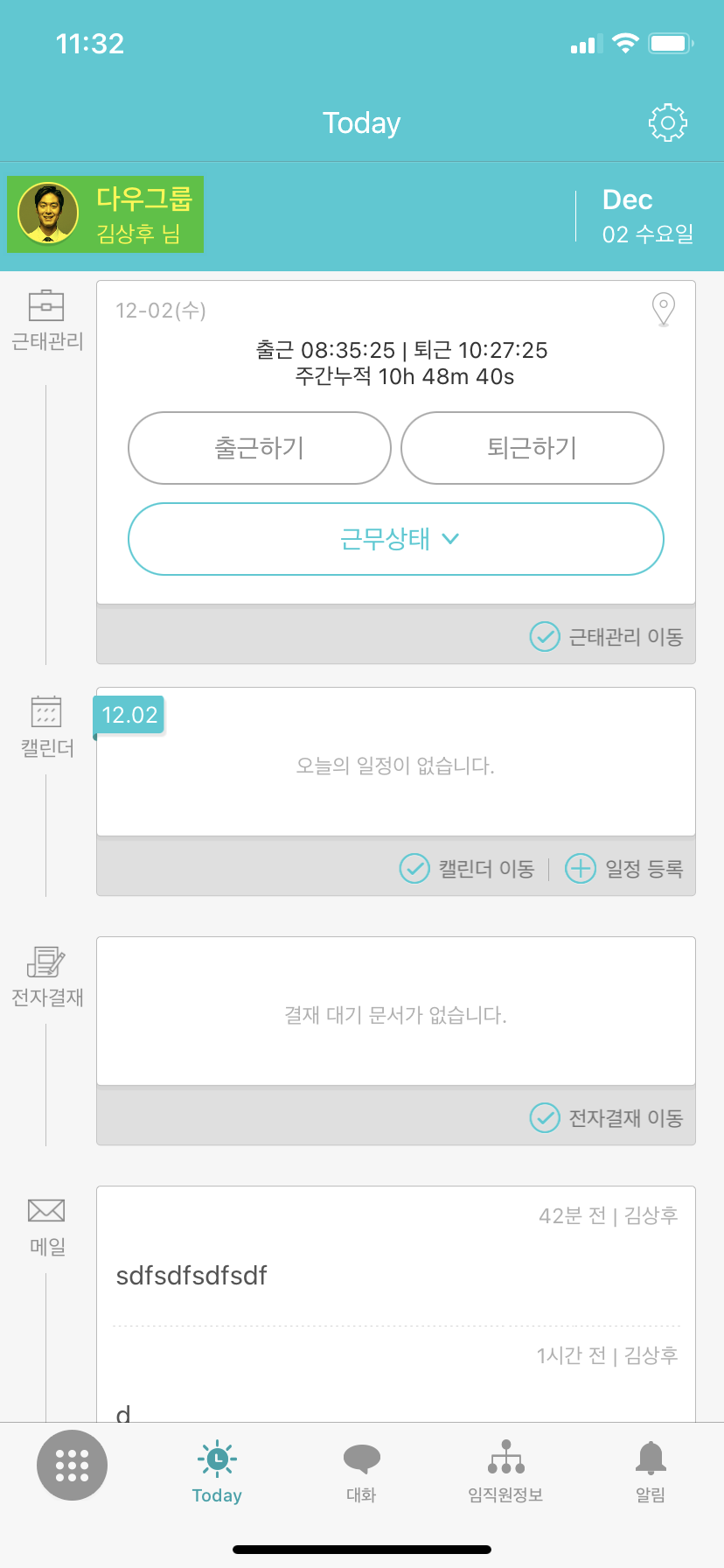Select the Today tab
724x1568 pixels.
coord(217,1470)
